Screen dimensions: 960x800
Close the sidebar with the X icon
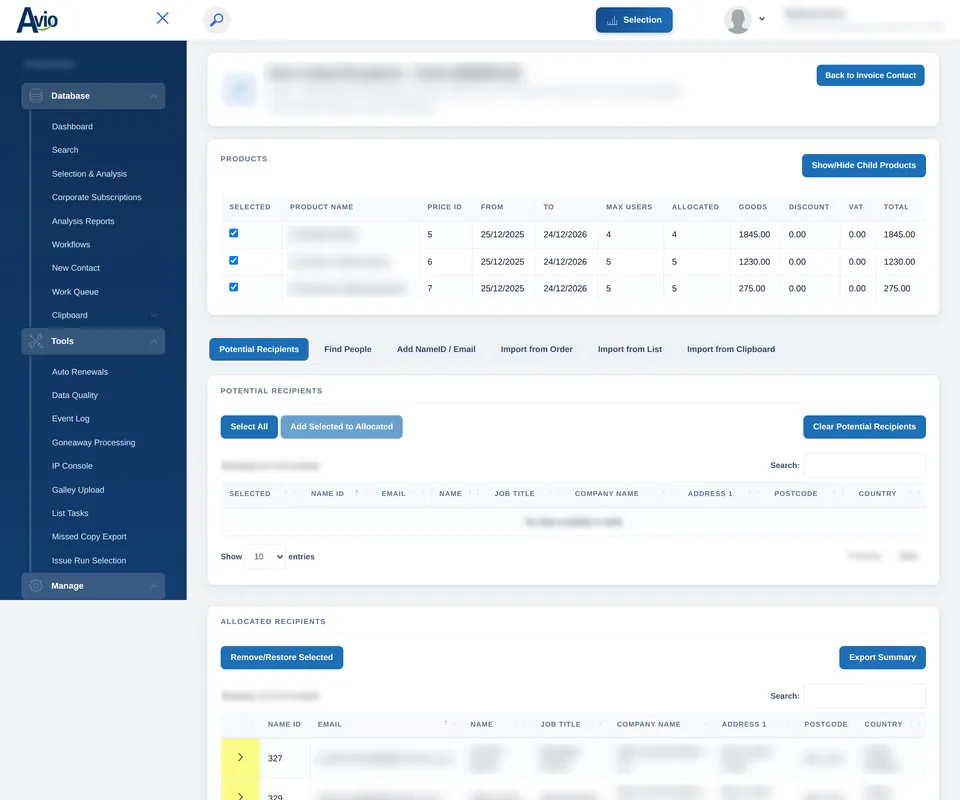pos(162,18)
